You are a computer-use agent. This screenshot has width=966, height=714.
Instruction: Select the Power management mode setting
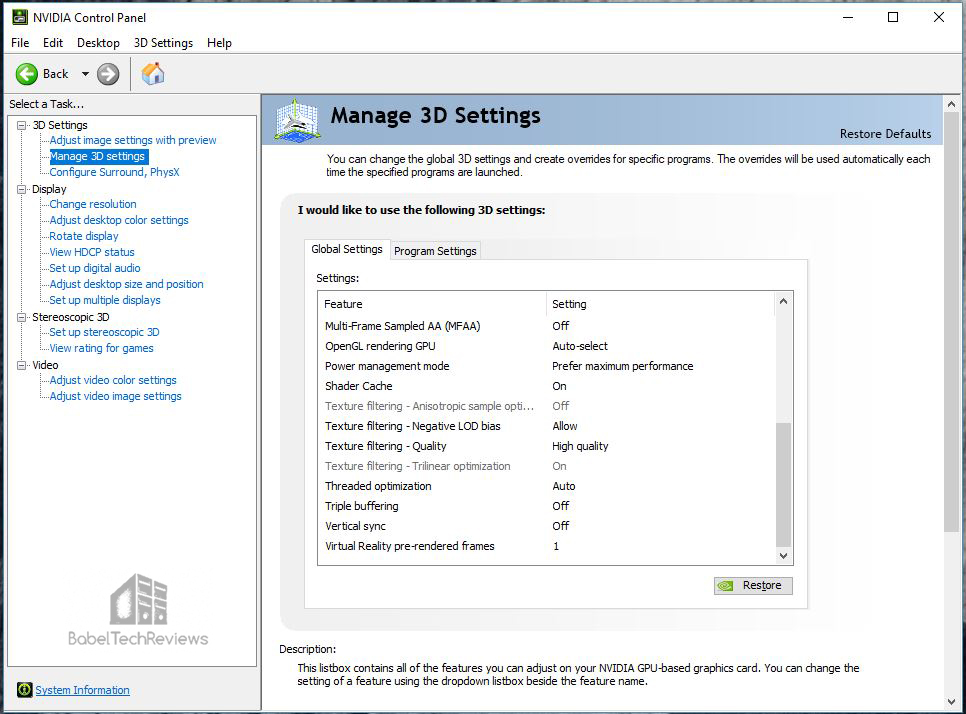[545, 366]
